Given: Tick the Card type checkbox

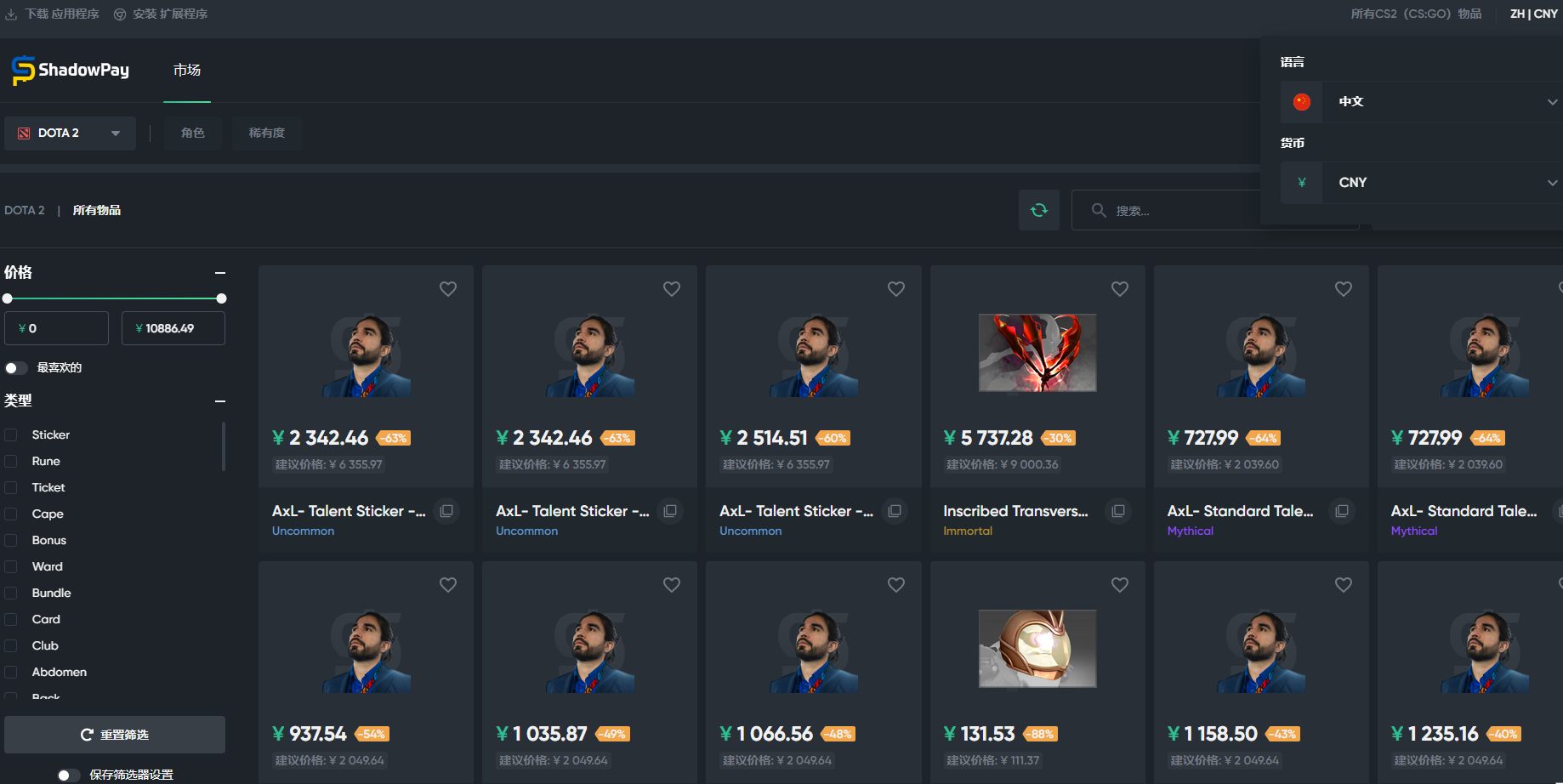Looking at the screenshot, I should 11,620.
